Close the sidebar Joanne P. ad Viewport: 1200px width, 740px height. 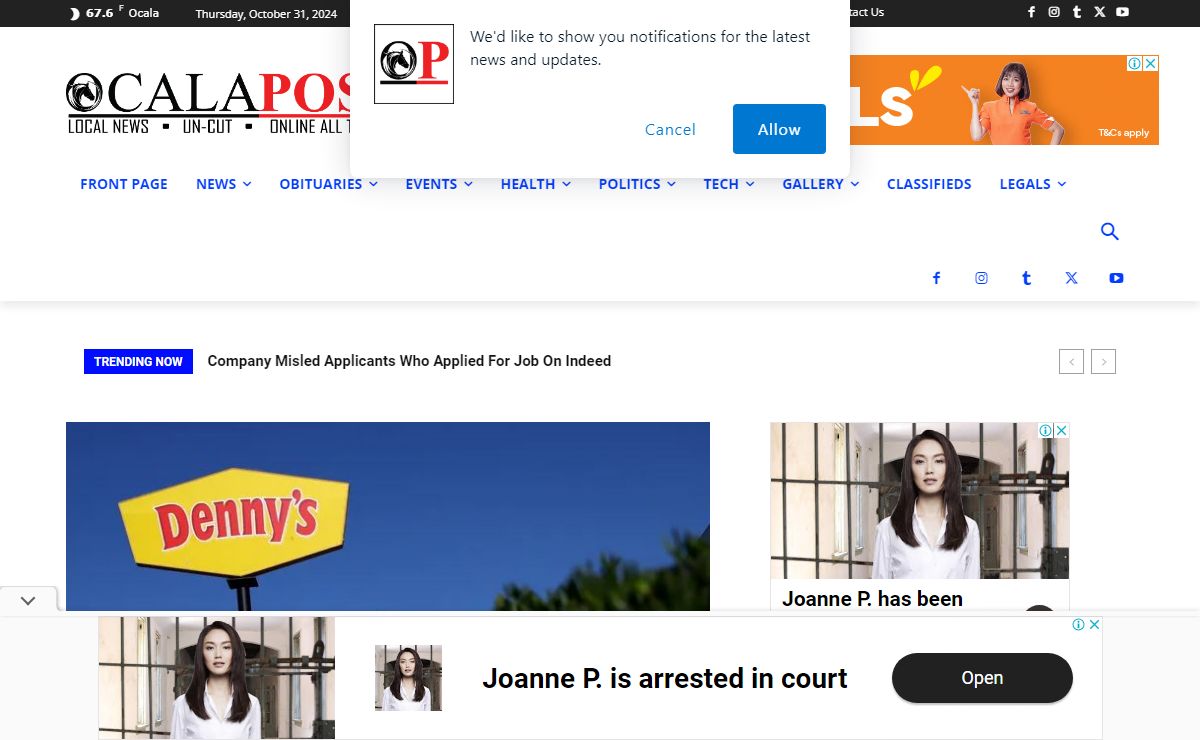[x=1061, y=430]
